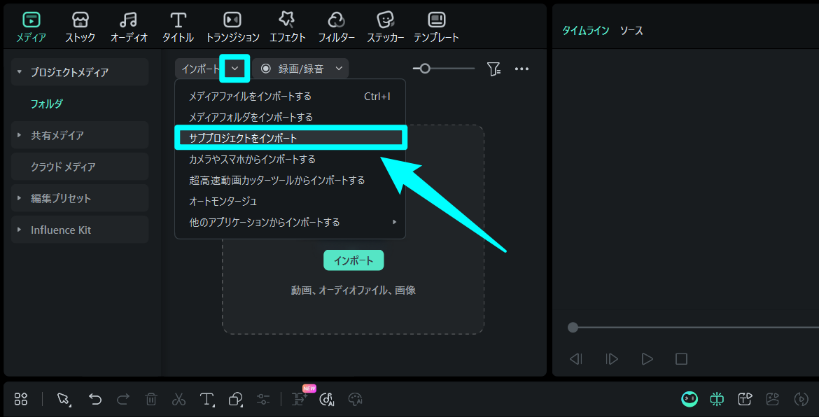
Task: Open the 録画/録音 dropdown chevron
Action: 339,68
